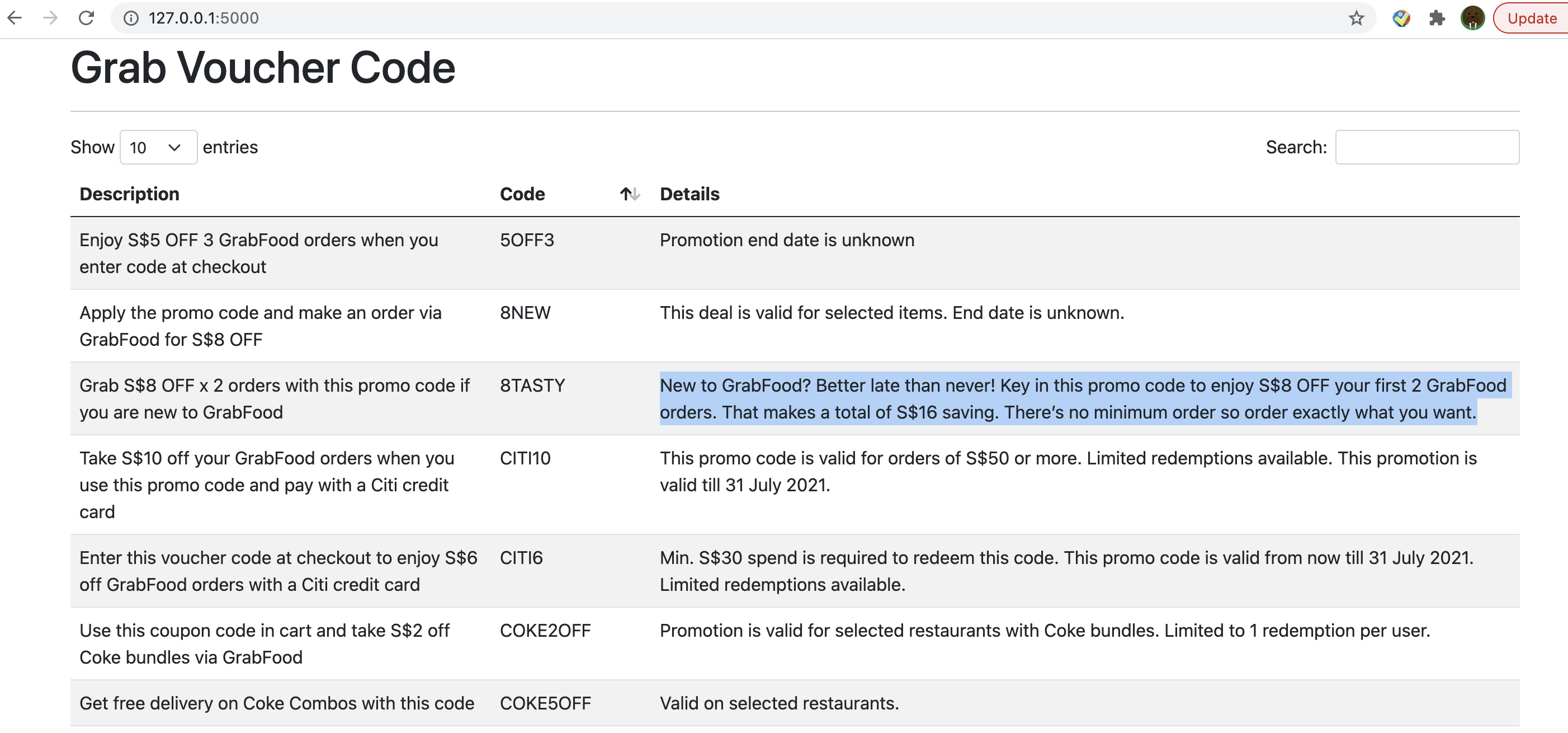This screenshot has height=733, width=1568.
Task: Click the site info icon in address bar
Action: click(x=130, y=18)
